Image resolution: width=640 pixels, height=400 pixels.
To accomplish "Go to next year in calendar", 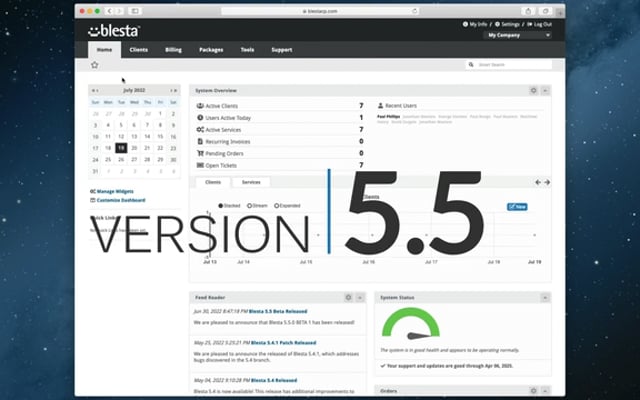I will coord(176,90).
